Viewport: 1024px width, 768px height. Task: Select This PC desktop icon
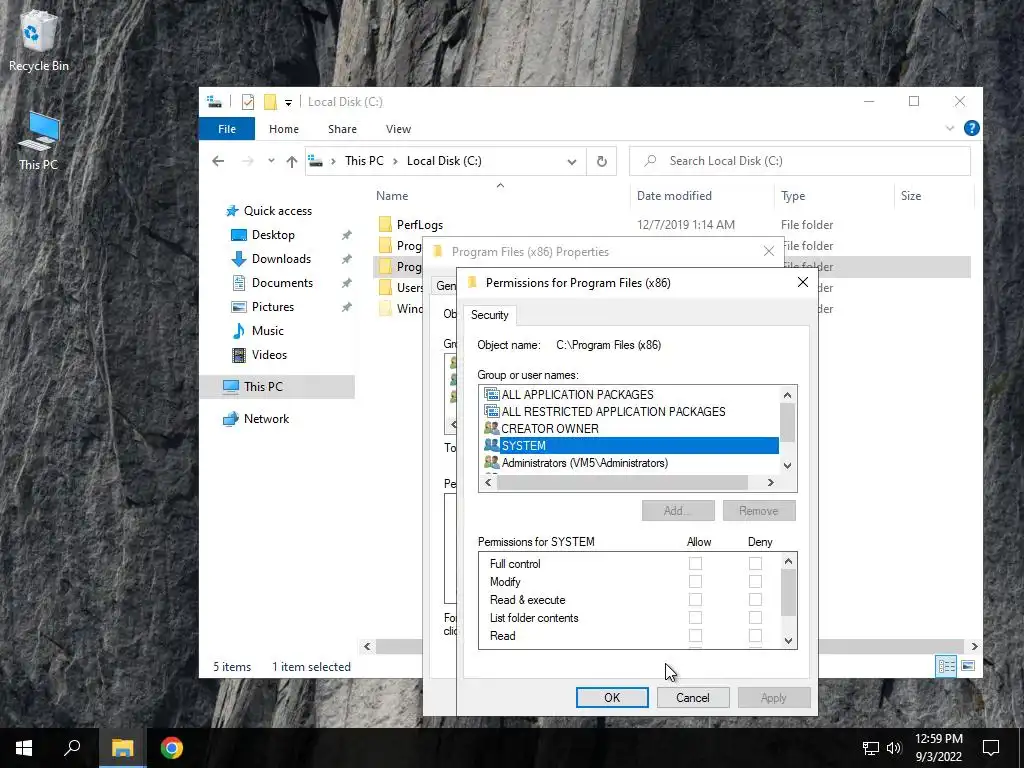[39, 140]
